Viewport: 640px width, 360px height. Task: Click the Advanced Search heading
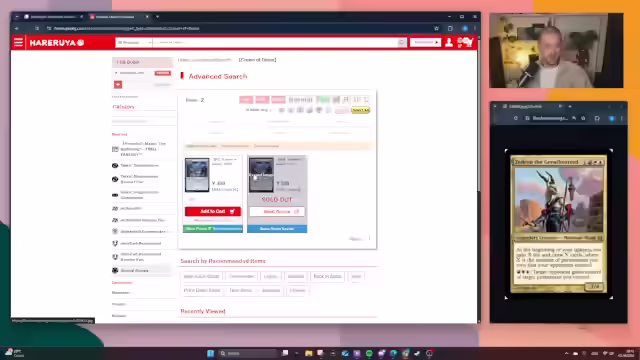218,76
